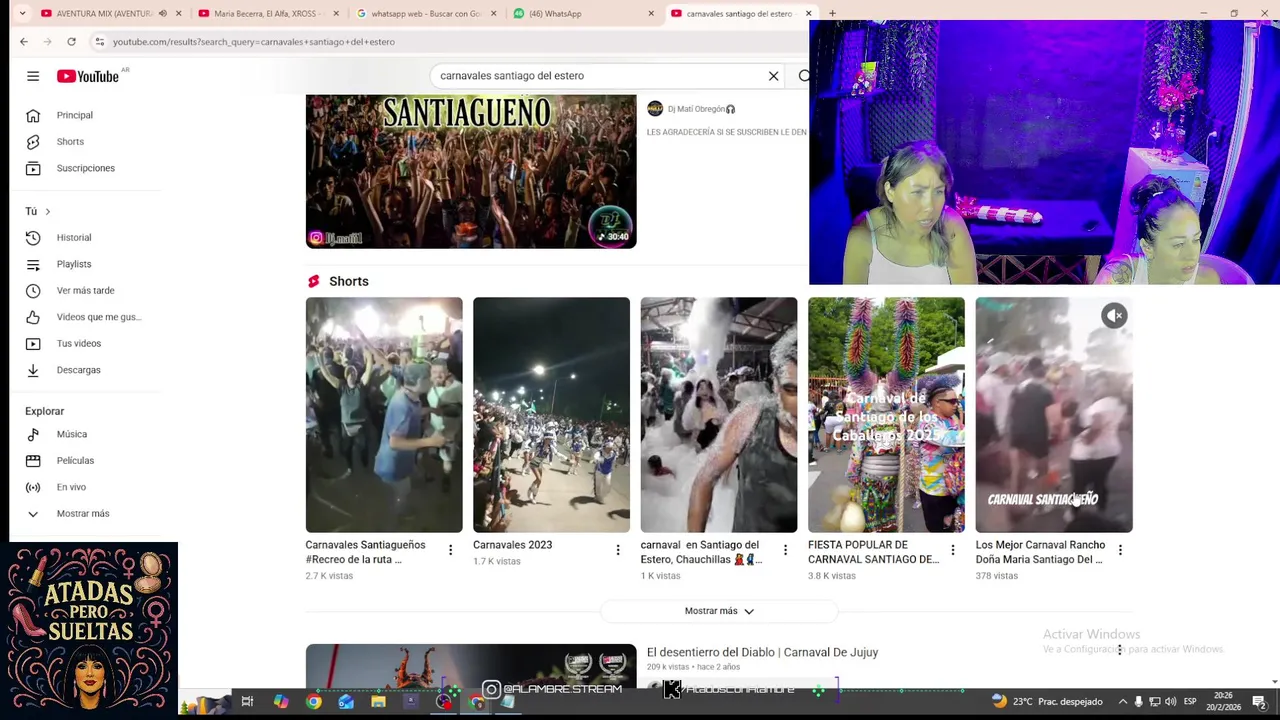Expand Mostrar más in the sidebar
This screenshot has height=720, width=1280.
(85, 514)
